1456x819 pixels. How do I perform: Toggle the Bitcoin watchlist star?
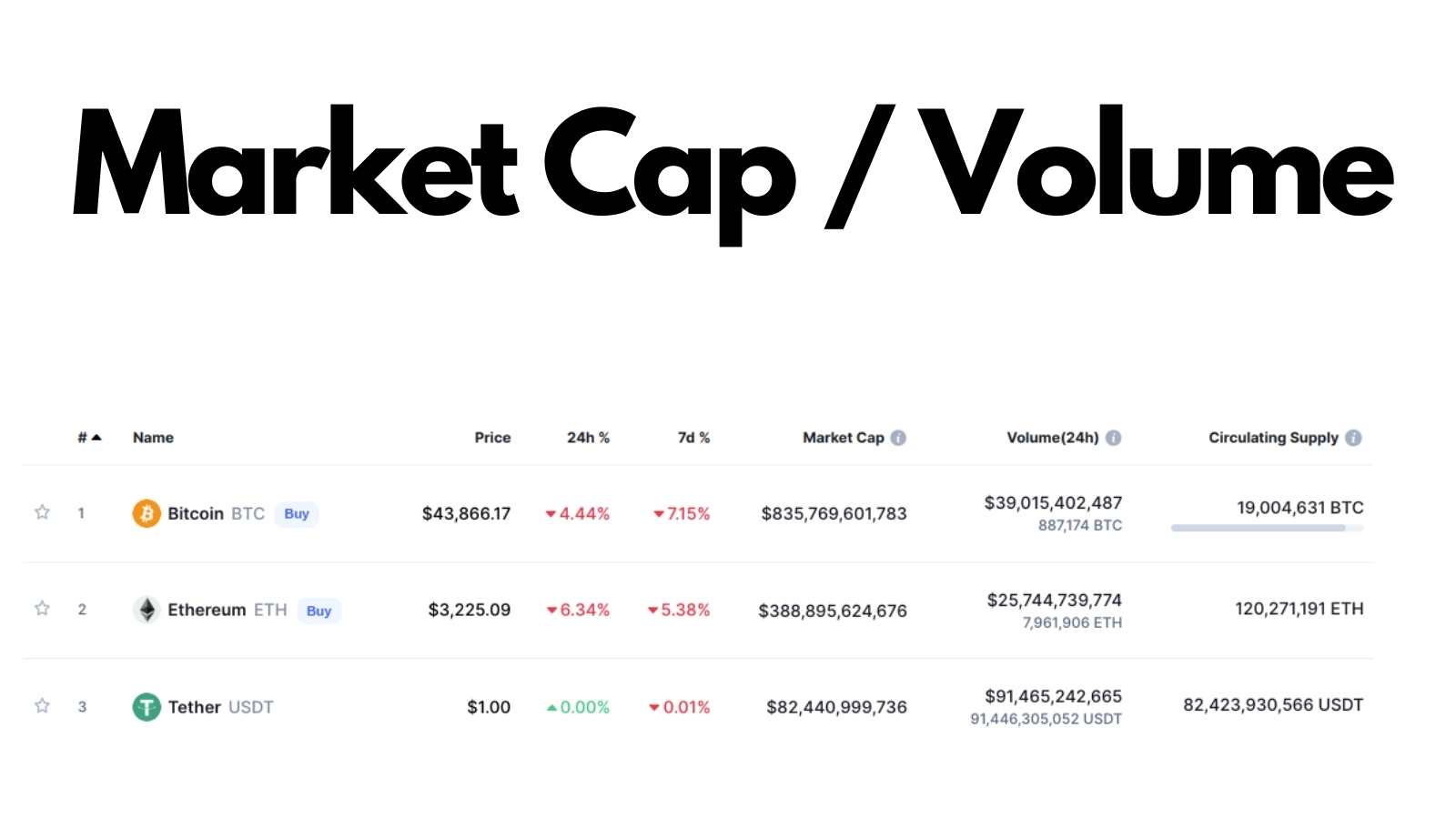42,512
